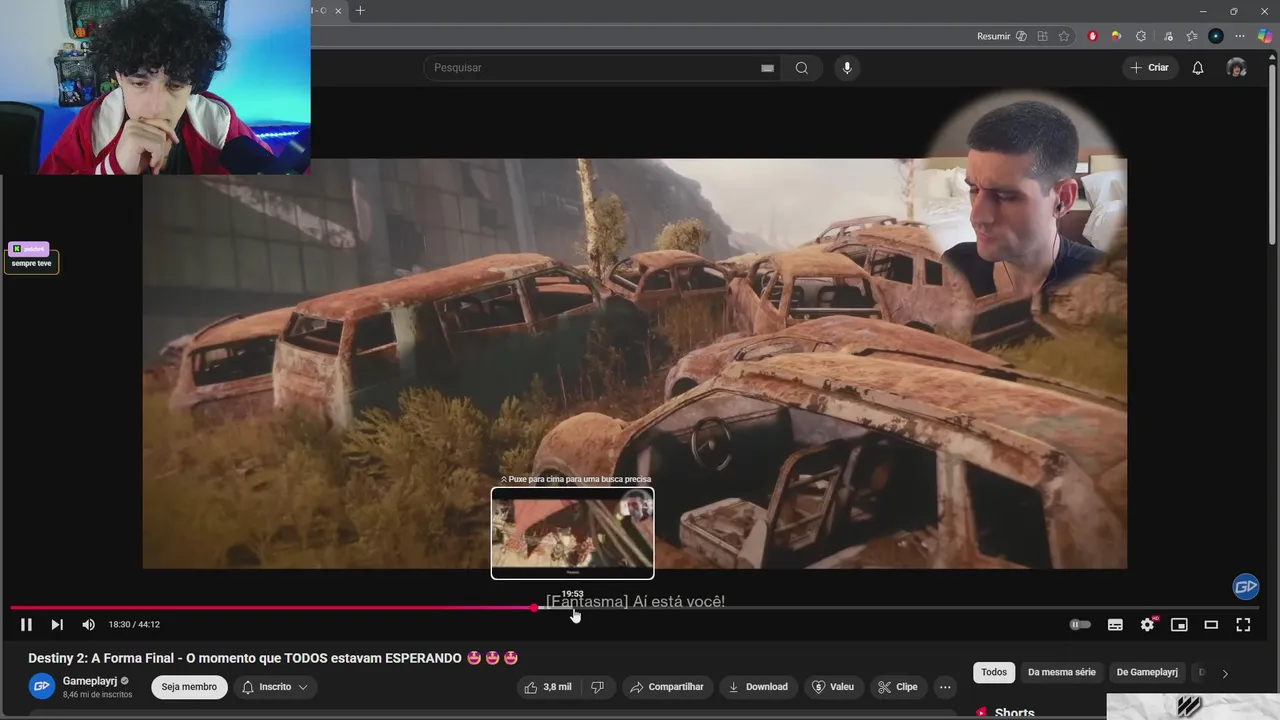Add page to favorites star
1280x720 pixels.
click(x=1064, y=36)
